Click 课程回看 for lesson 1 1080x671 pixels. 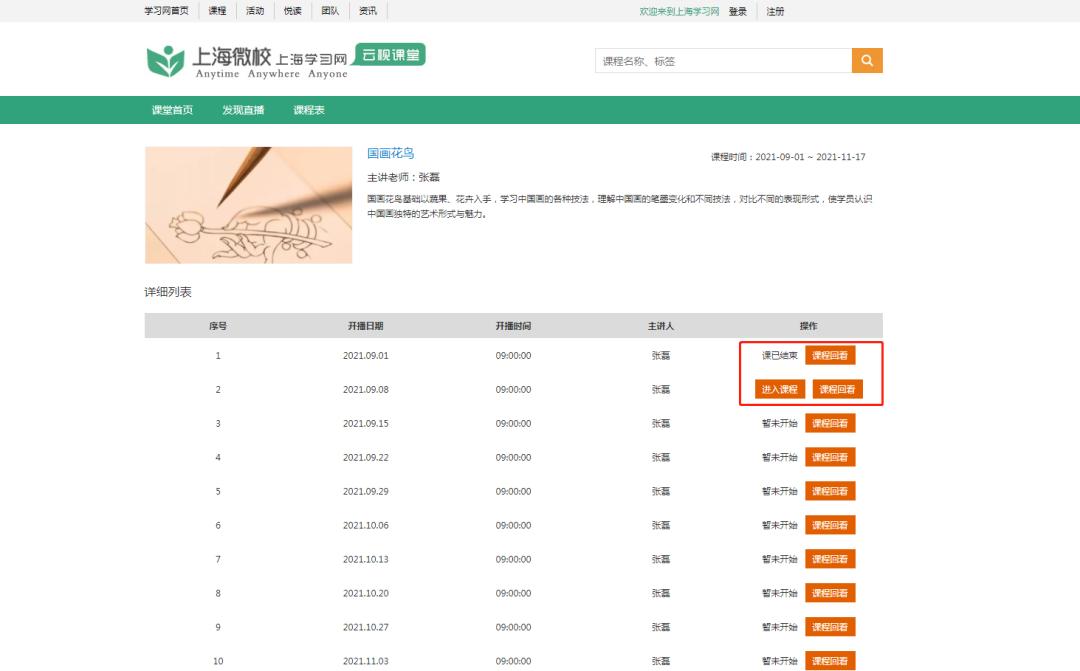pos(830,355)
